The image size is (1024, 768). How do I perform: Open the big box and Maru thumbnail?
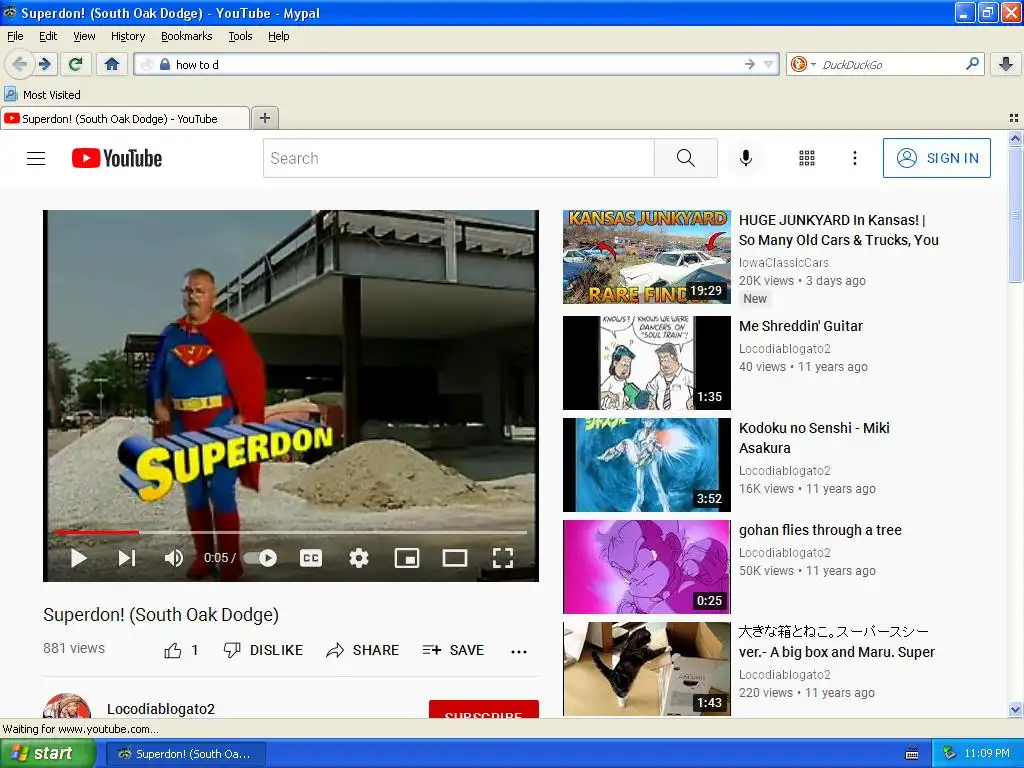coord(647,669)
